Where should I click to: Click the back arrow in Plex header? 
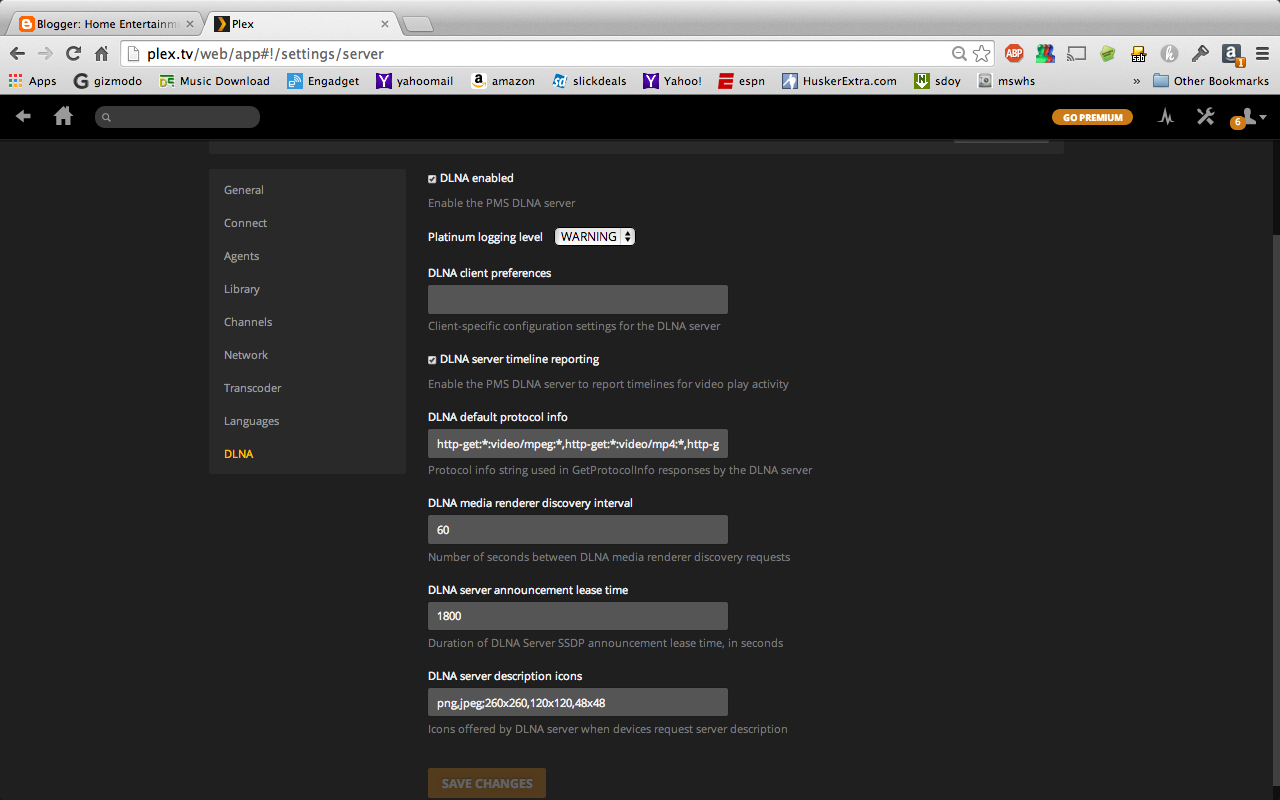pos(22,116)
